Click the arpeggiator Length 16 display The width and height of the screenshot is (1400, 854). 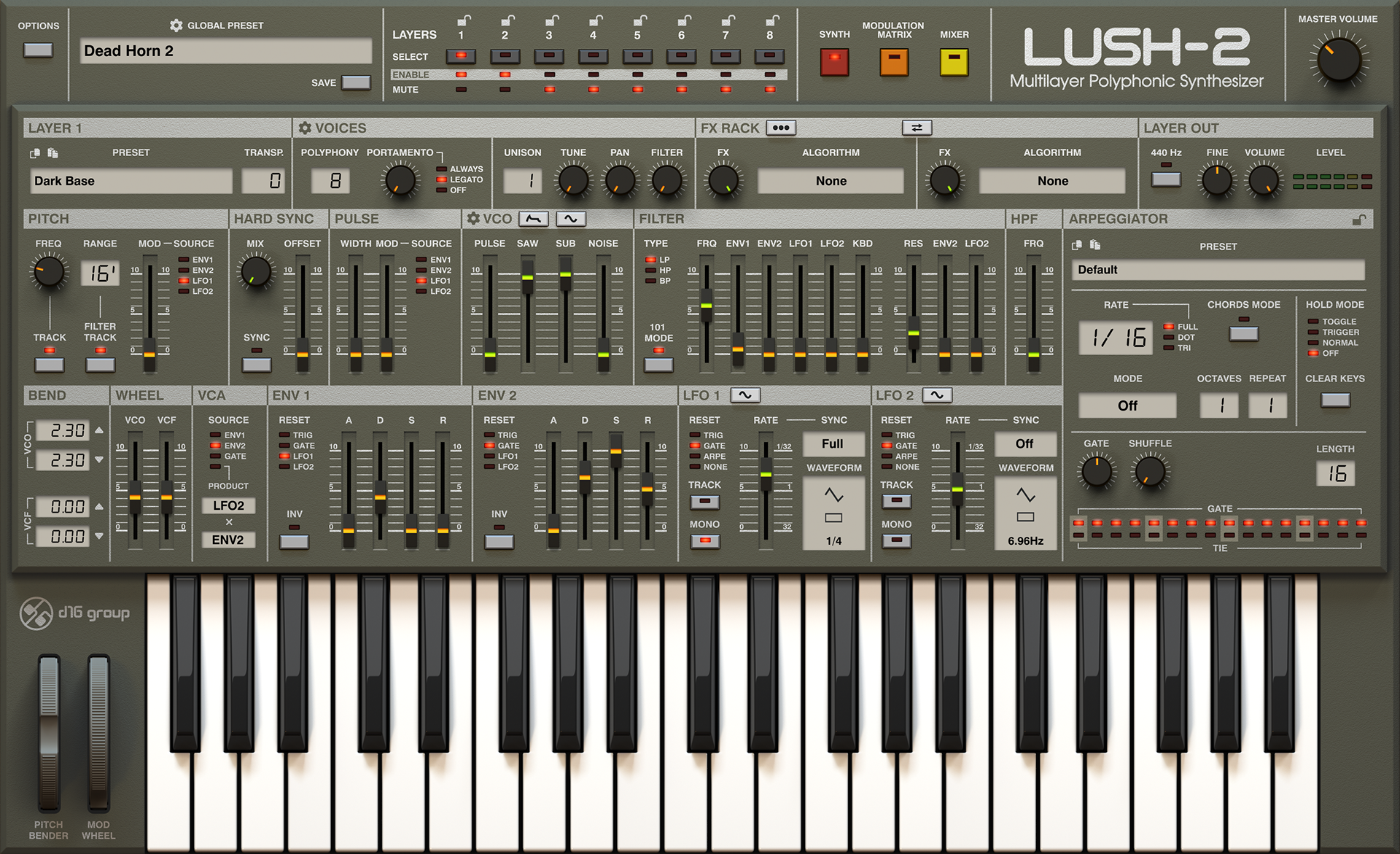coord(1336,474)
